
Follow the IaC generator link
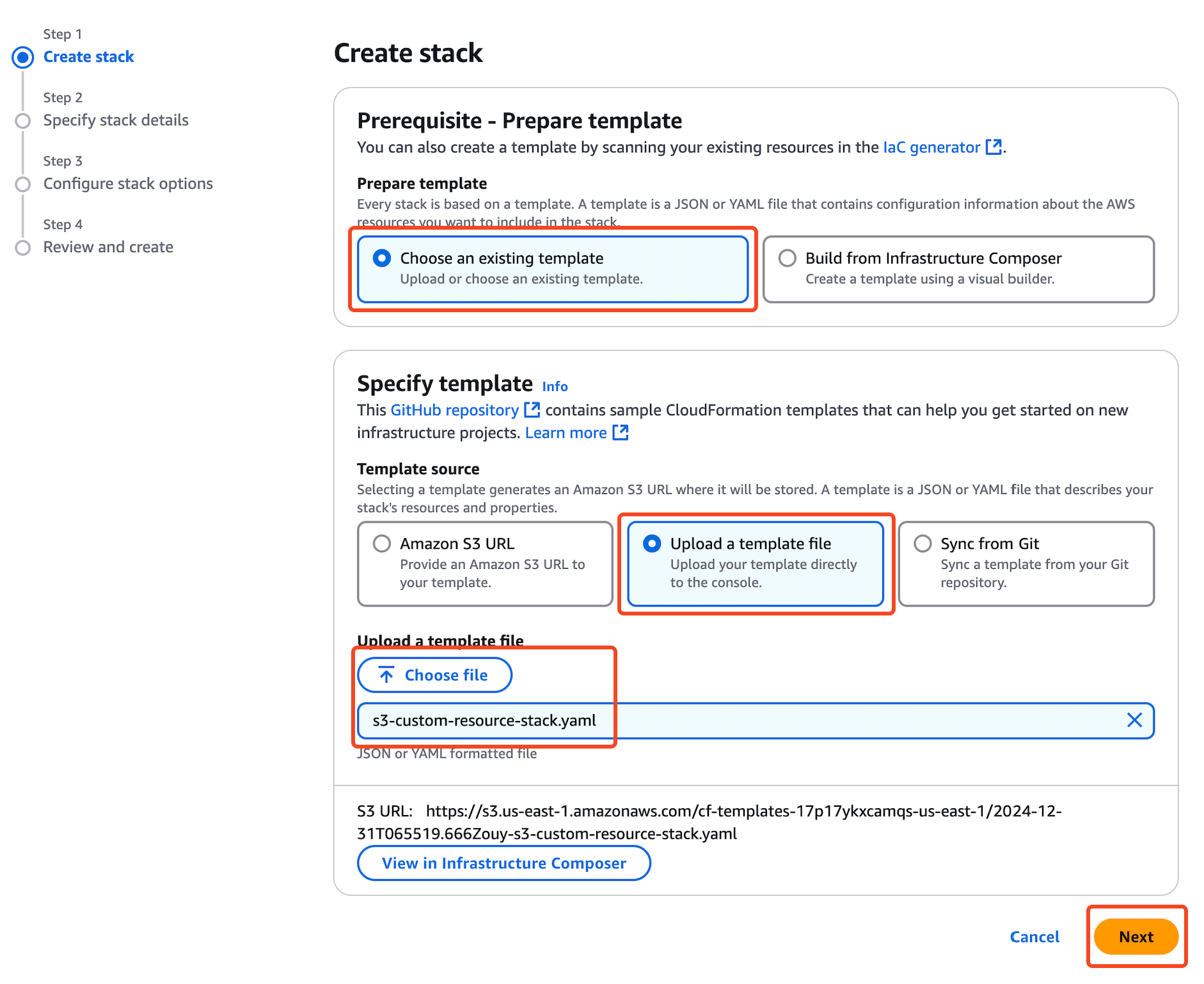tap(931, 147)
